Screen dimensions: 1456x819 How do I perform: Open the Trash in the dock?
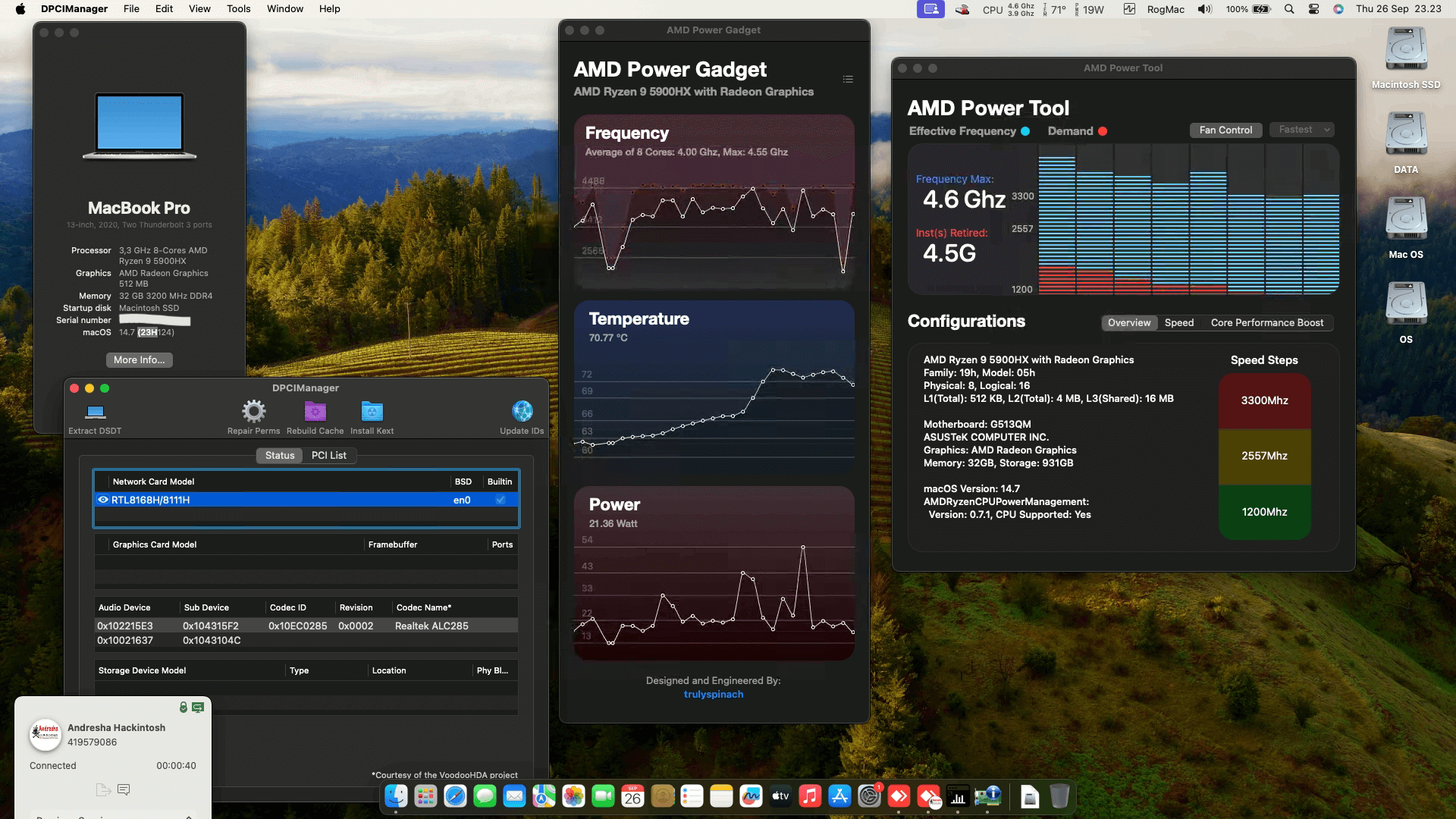point(1059,796)
